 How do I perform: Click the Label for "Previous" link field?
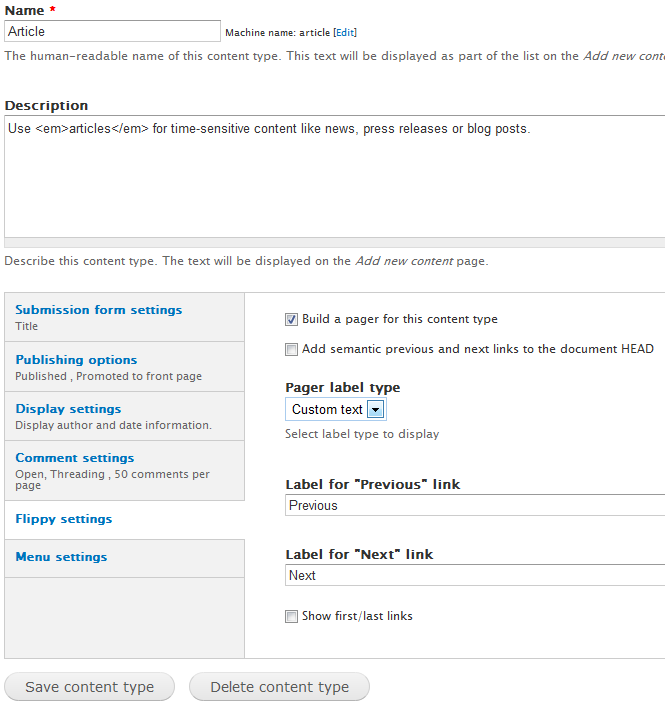[x=475, y=506]
